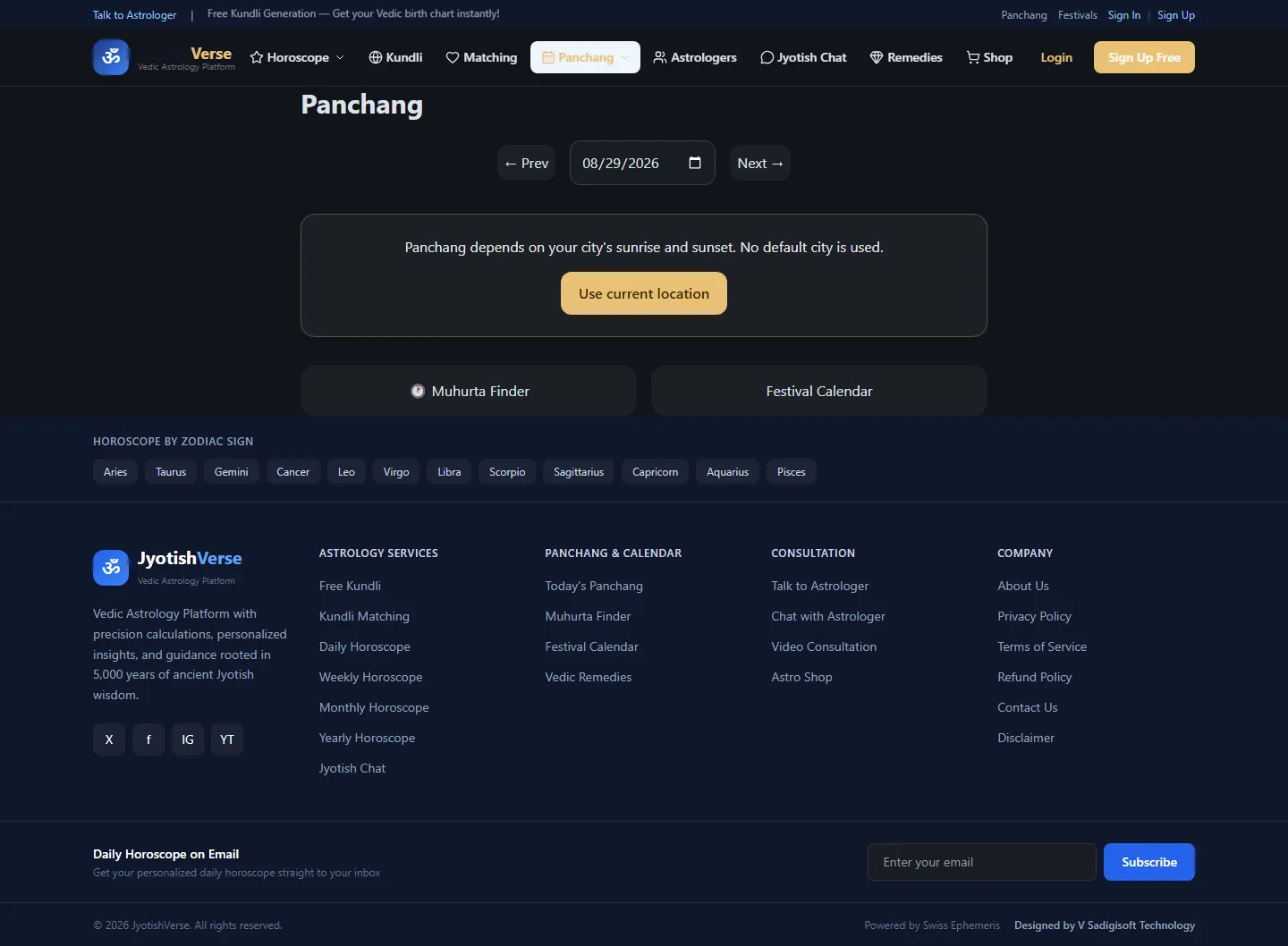Open the calendar picker icon in date field
Viewport: 1288px width, 946px height.
(695, 163)
